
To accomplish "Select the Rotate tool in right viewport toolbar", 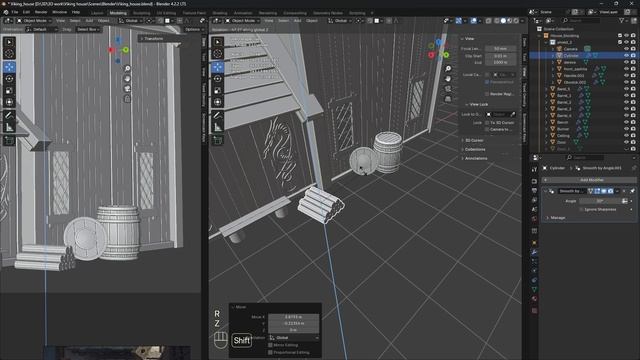I will [x=218, y=79].
